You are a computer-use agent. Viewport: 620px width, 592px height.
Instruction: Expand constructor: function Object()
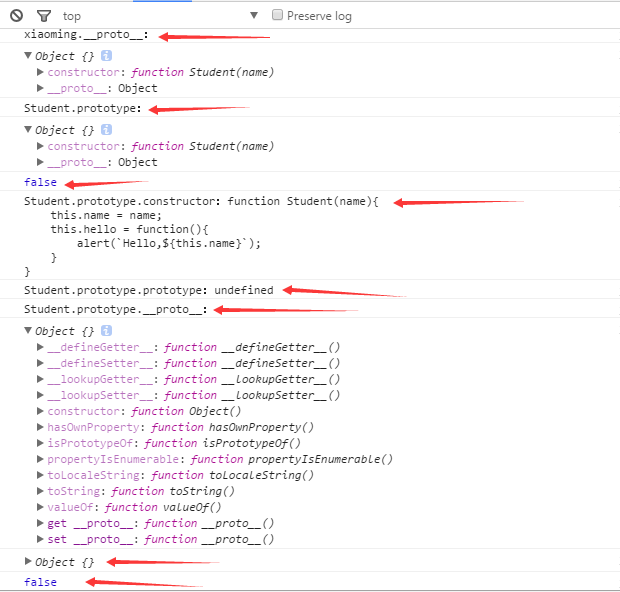coord(40,411)
